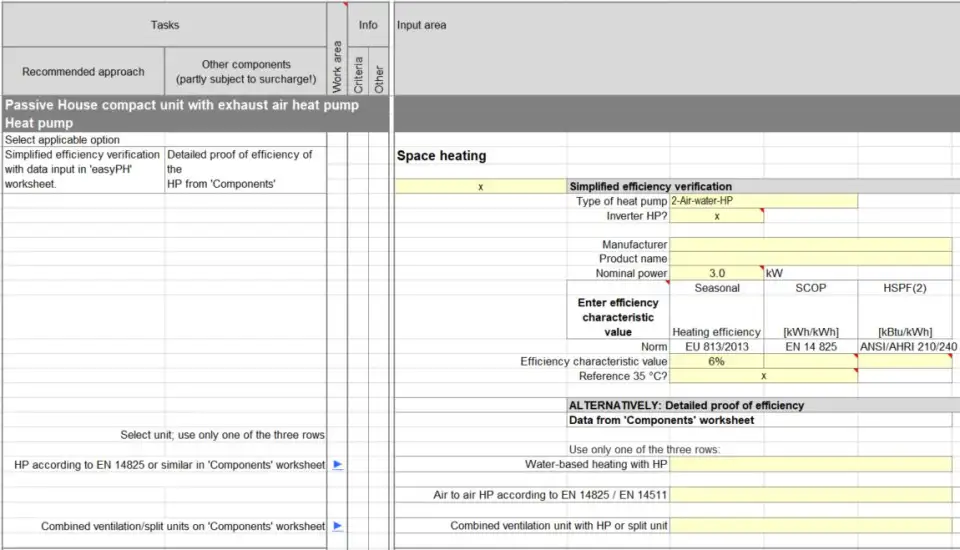The width and height of the screenshot is (960, 550).
Task: Select the Manufacturer input field
Action: (810, 244)
